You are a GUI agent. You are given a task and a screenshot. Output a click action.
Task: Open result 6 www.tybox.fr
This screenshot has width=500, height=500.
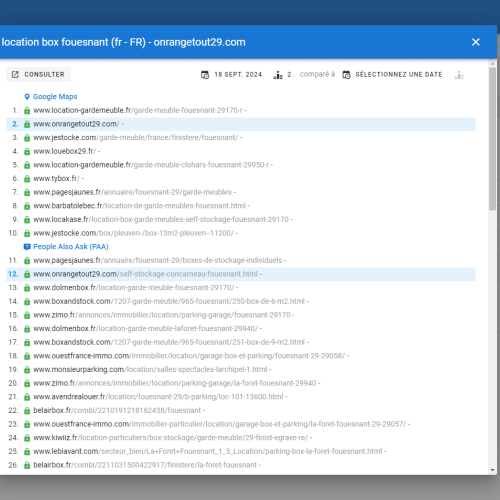[x=56, y=179]
